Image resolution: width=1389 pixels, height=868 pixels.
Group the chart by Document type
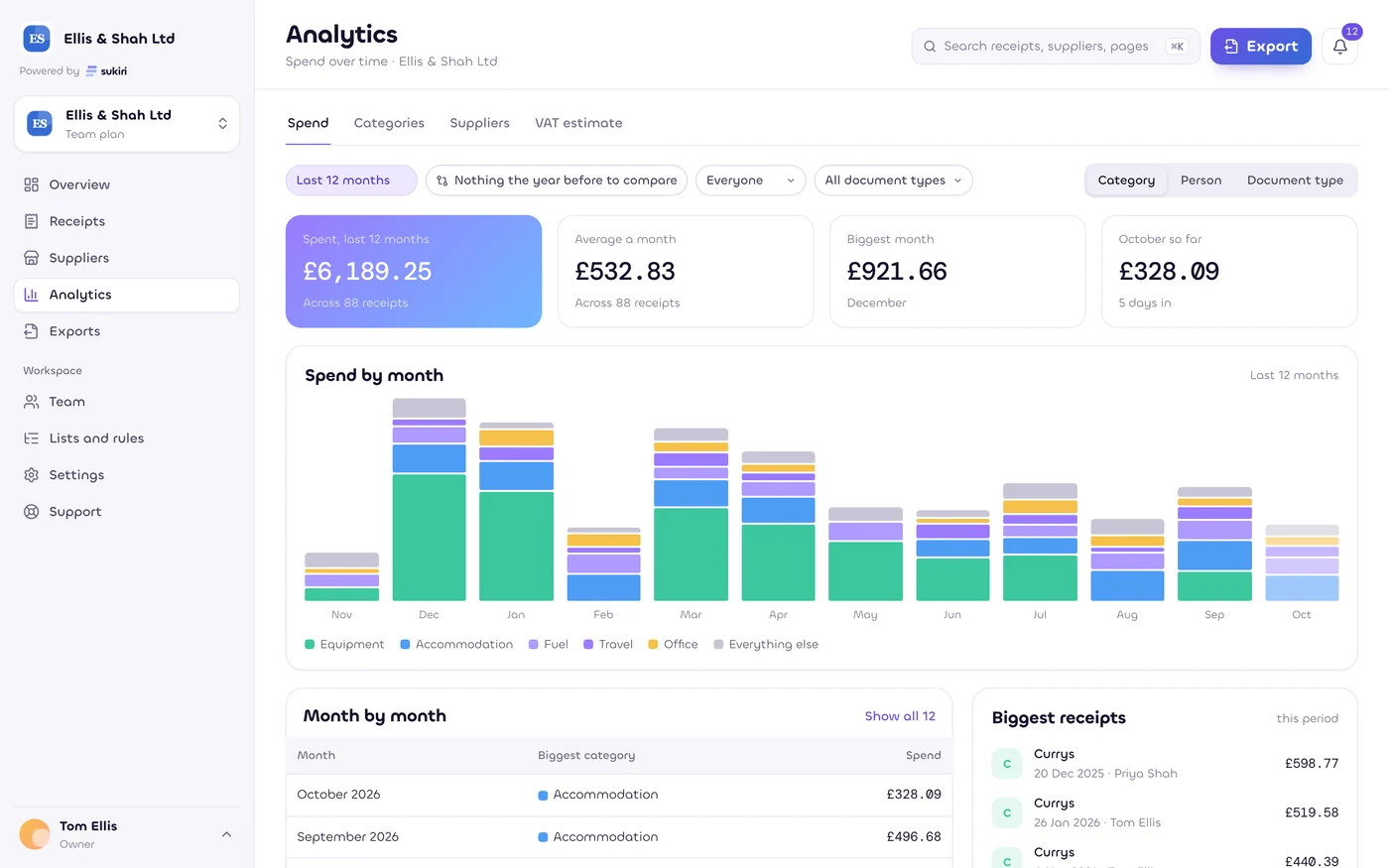point(1295,181)
